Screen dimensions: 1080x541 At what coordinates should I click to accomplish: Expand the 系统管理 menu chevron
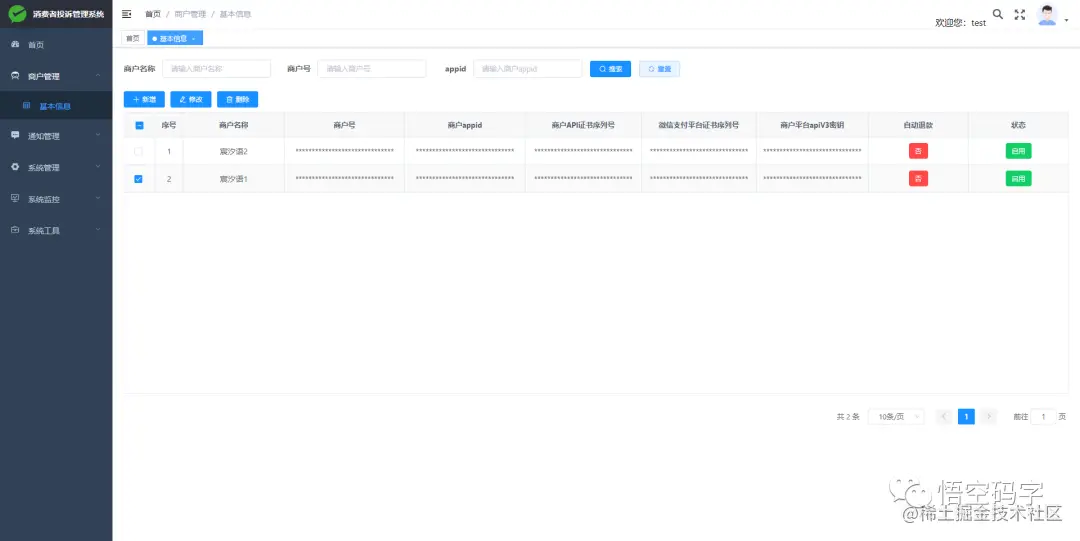(98, 167)
